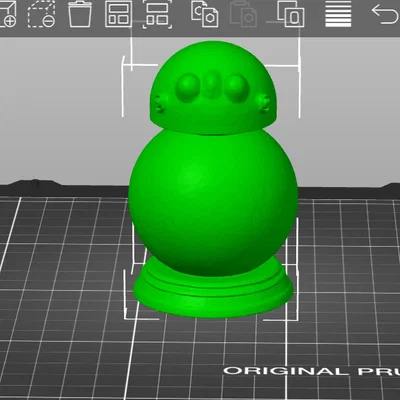Click the greyed-out Paste icon
Screen dimensions: 400x400
[x=244, y=14]
